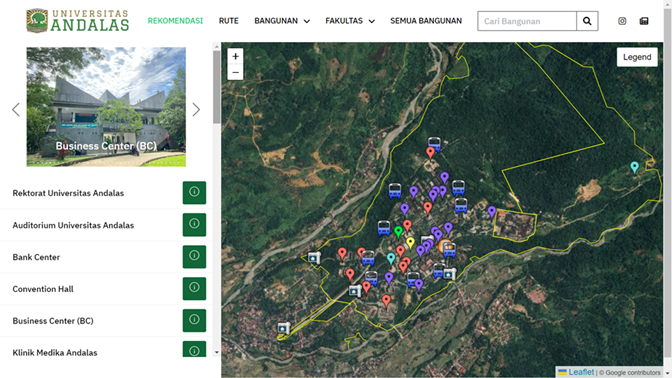Go to next carousel image
The image size is (672, 378).
[196, 110]
